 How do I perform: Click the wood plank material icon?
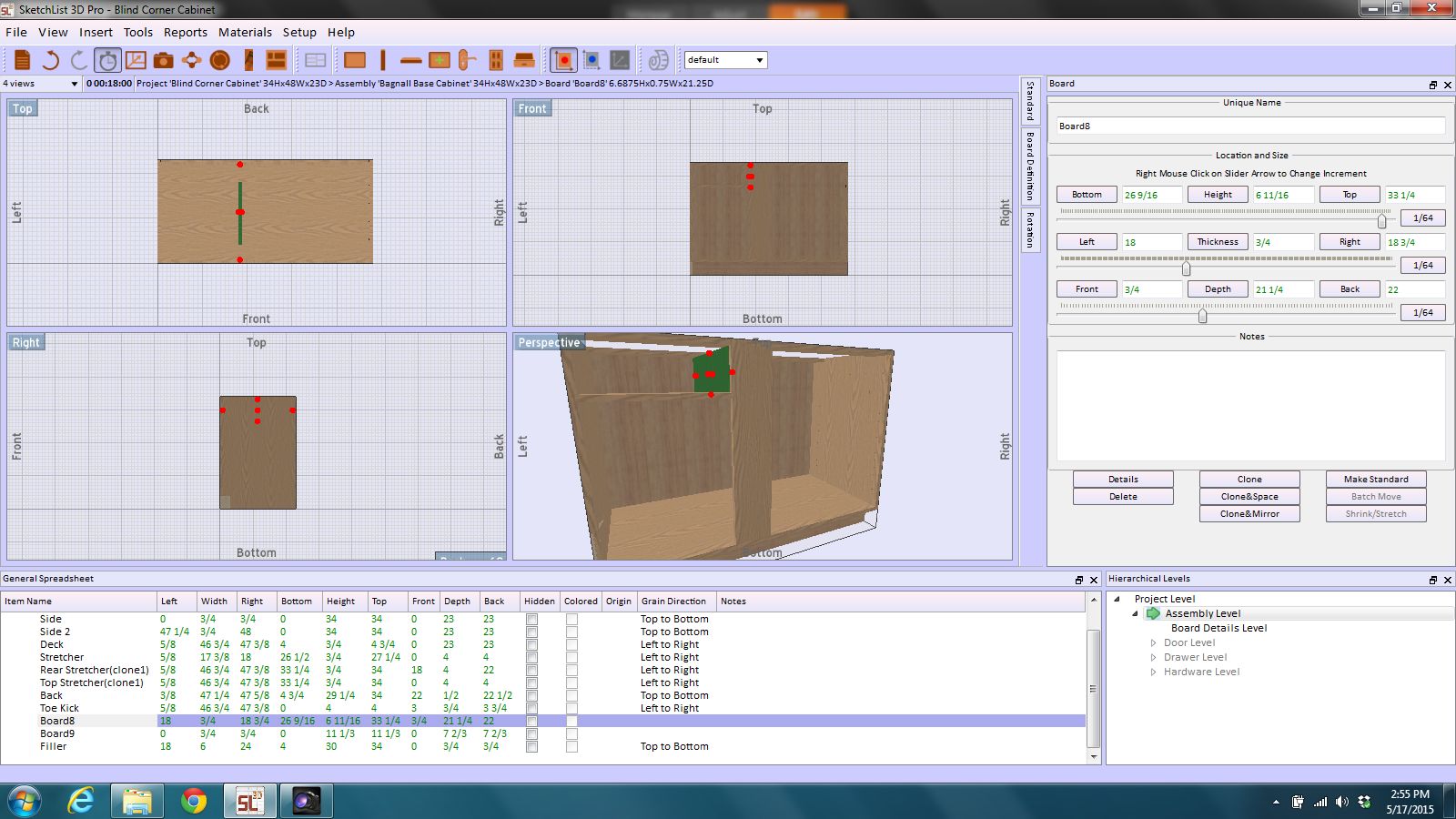pos(248,60)
